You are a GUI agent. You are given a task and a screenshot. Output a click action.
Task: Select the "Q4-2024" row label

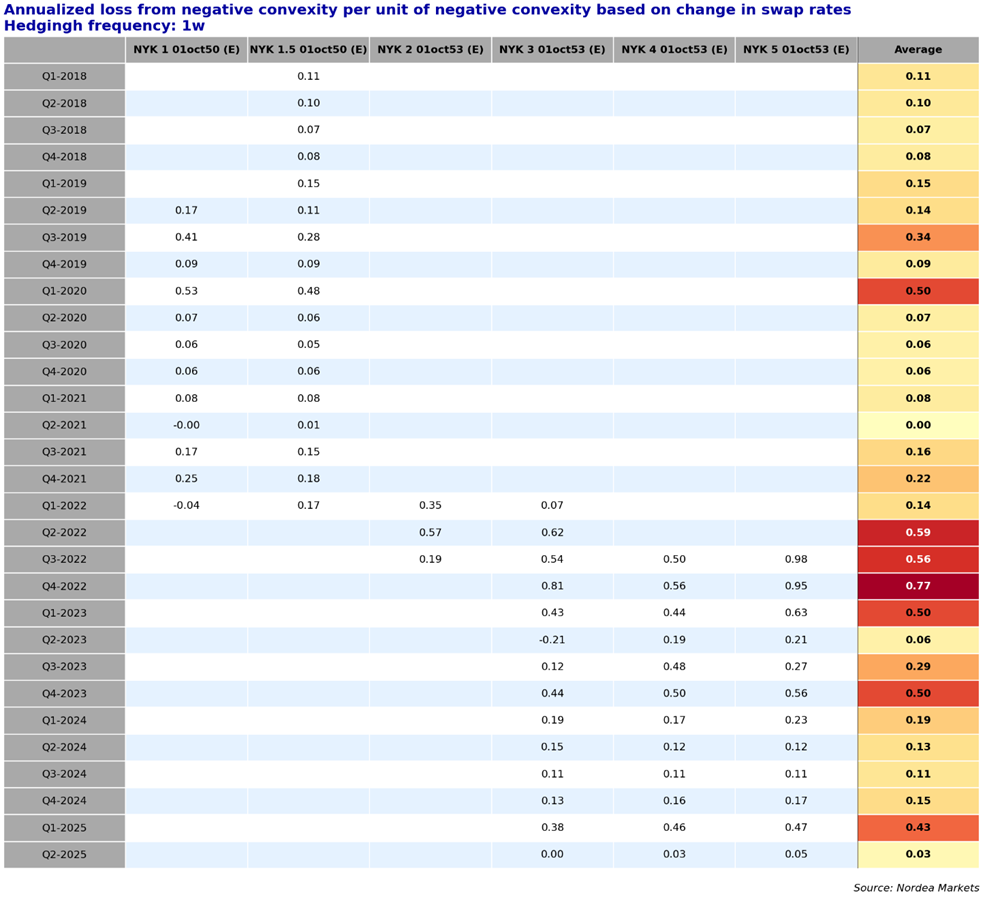[65, 800]
